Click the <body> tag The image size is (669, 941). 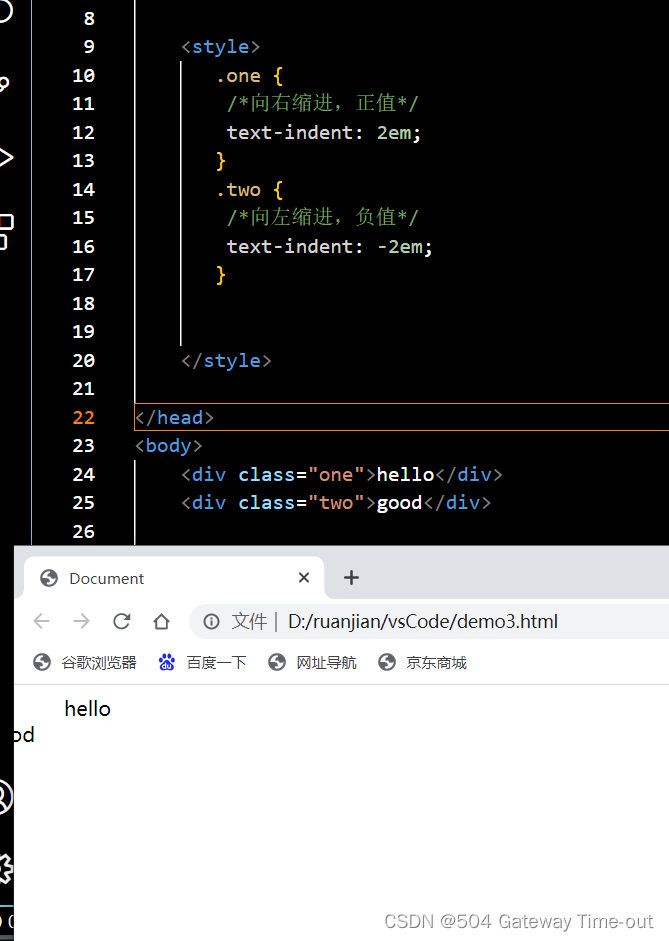point(169,446)
